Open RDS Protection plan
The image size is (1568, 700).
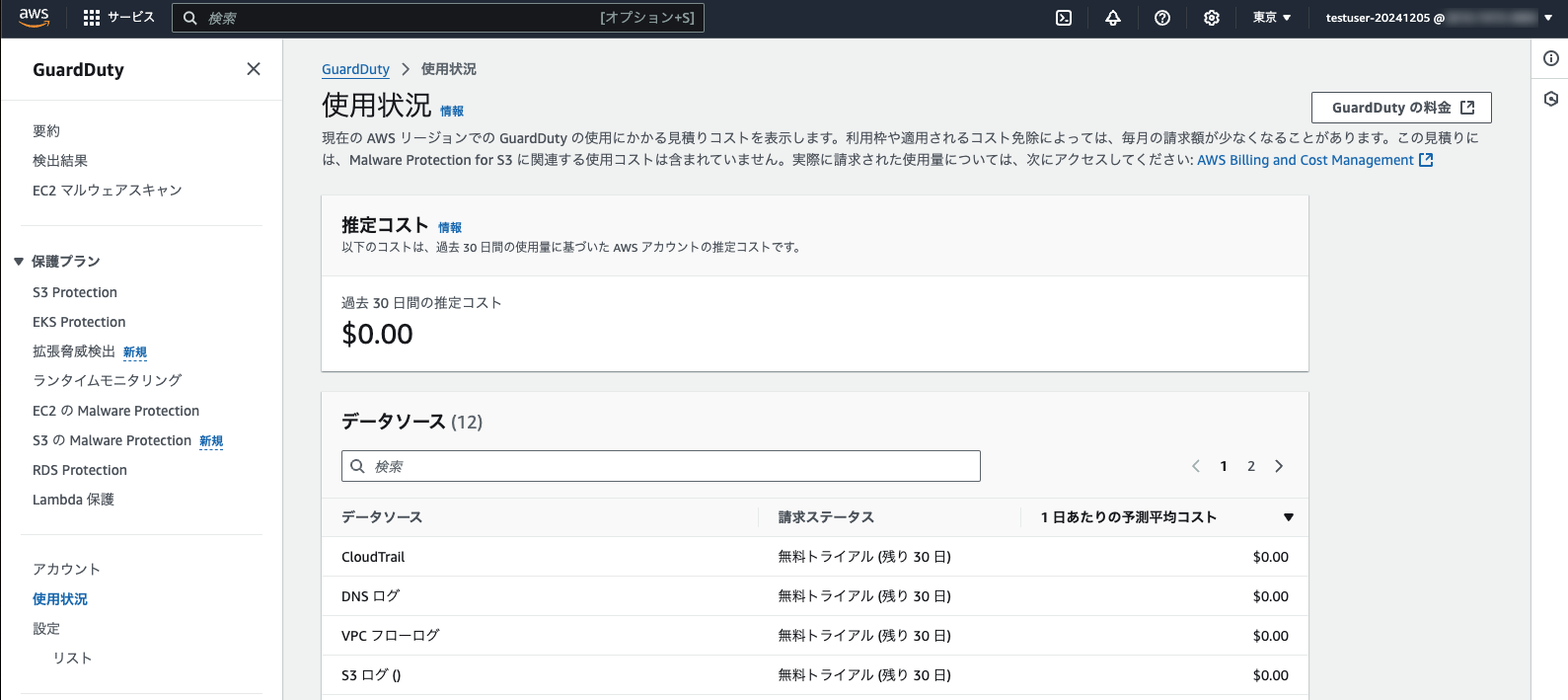pyautogui.click(x=80, y=470)
